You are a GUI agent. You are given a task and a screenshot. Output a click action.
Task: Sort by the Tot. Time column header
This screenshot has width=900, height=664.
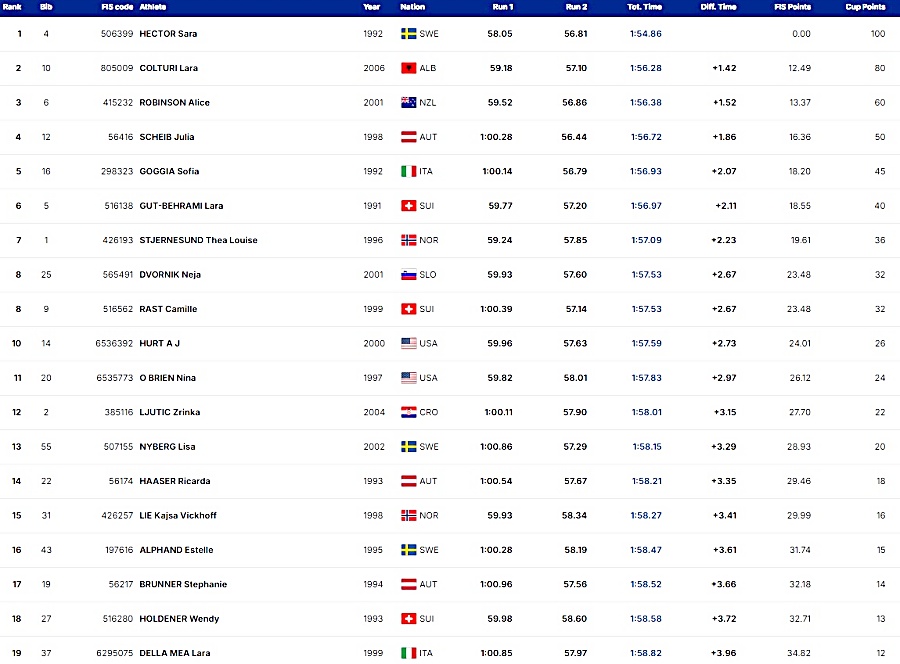coord(645,7)
